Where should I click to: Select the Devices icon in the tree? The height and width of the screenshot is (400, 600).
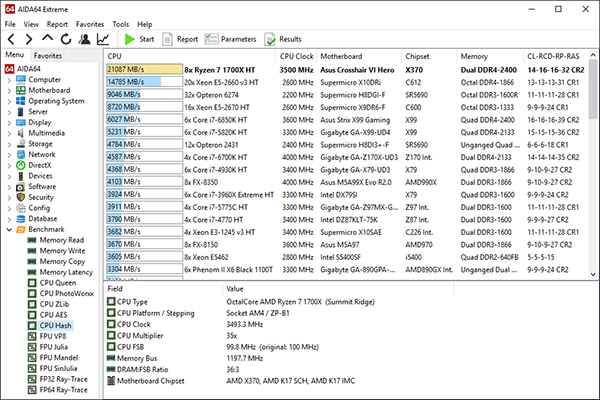pos(21,176)
